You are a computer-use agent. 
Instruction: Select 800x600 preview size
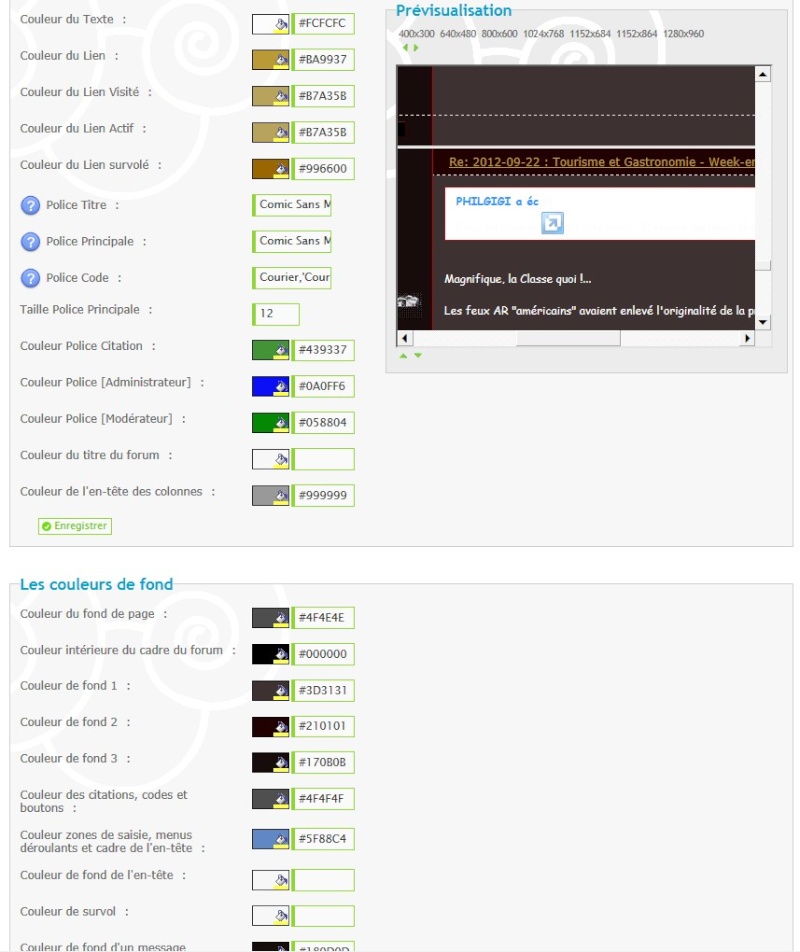point(500,34)
